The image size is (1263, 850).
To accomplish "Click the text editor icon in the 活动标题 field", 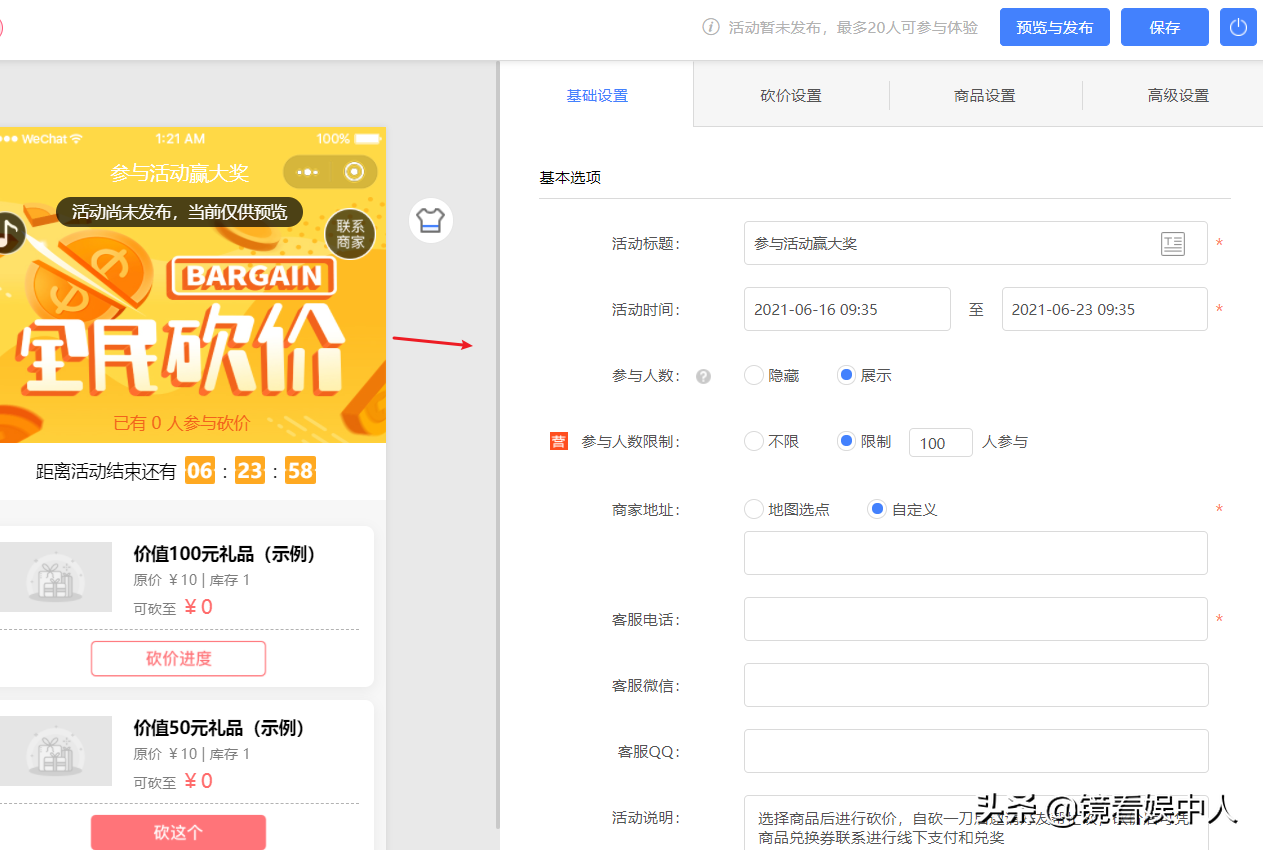I will click(1173, 243).
